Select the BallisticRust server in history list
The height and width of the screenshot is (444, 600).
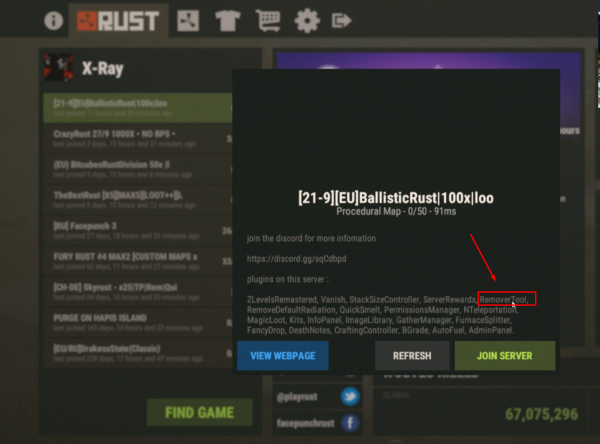pos(138,108)
